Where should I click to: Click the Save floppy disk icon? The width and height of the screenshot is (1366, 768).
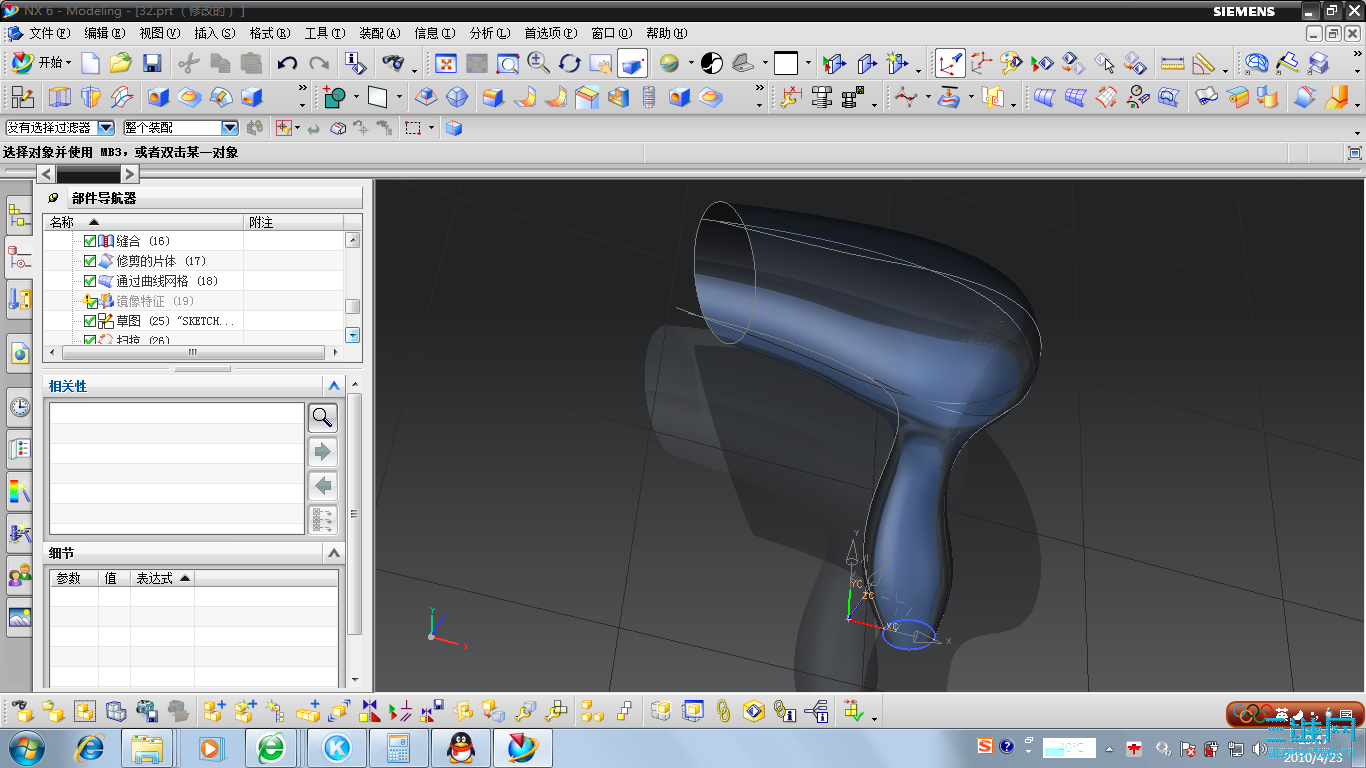(152, 63)
